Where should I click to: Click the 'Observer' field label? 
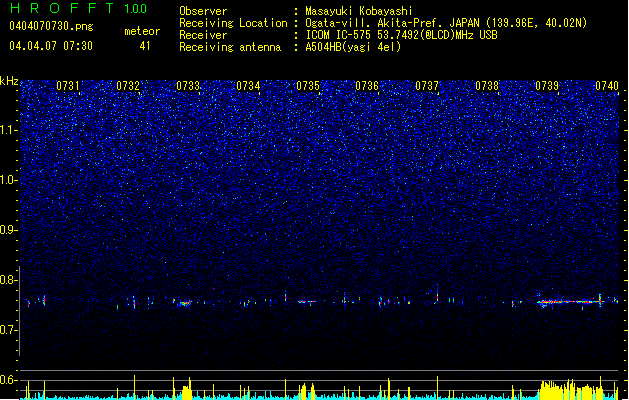point(203,11)
